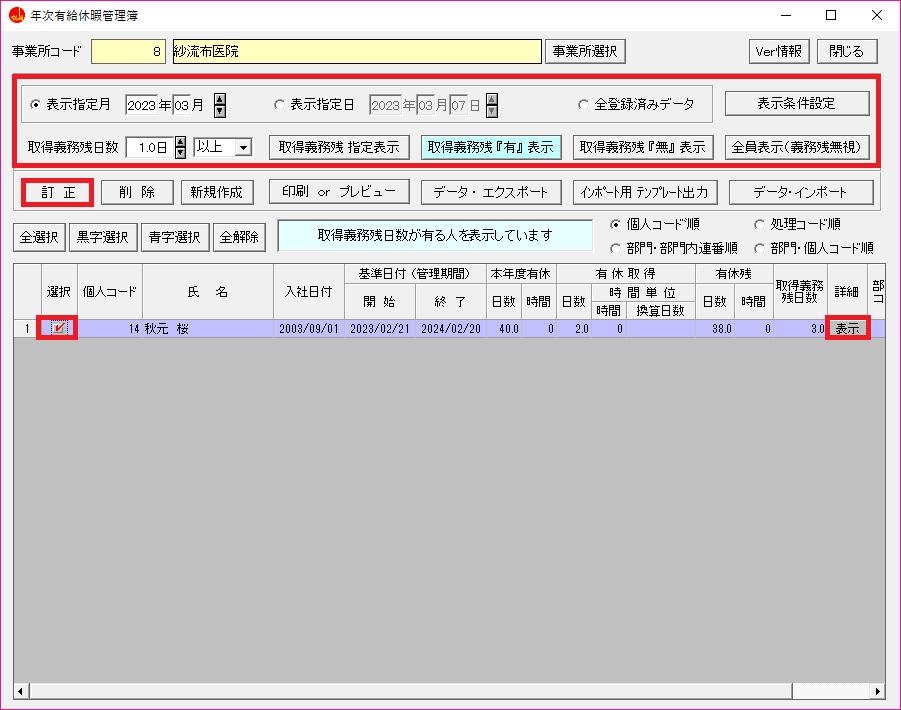This screenshot has width=901, height=710.
Task: Click the month field 03 in 表示指定月
Action: click(x=182, y=105)
